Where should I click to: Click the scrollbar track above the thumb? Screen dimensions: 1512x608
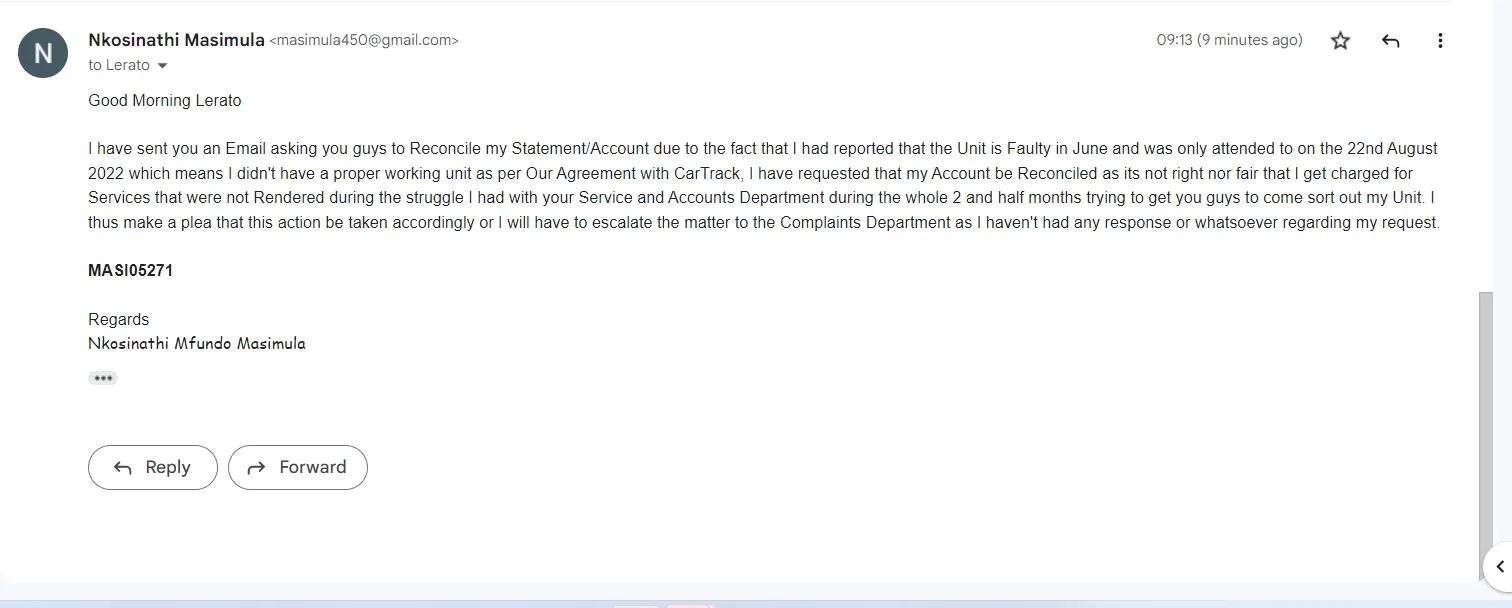(1485, 150)
